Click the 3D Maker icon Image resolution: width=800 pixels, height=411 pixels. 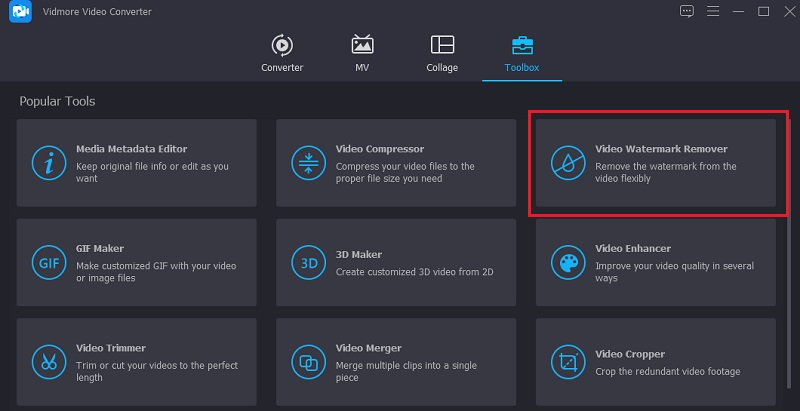(x=306, y=263)
